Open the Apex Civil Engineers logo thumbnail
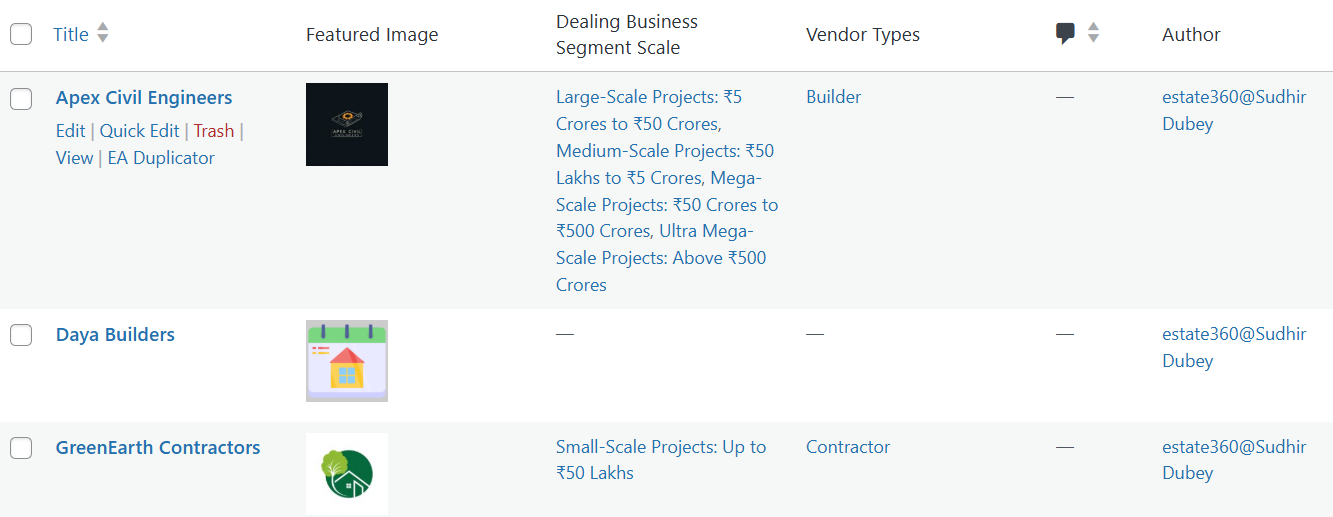This screenshot has height=517, width=1333. tap(347, 124)
